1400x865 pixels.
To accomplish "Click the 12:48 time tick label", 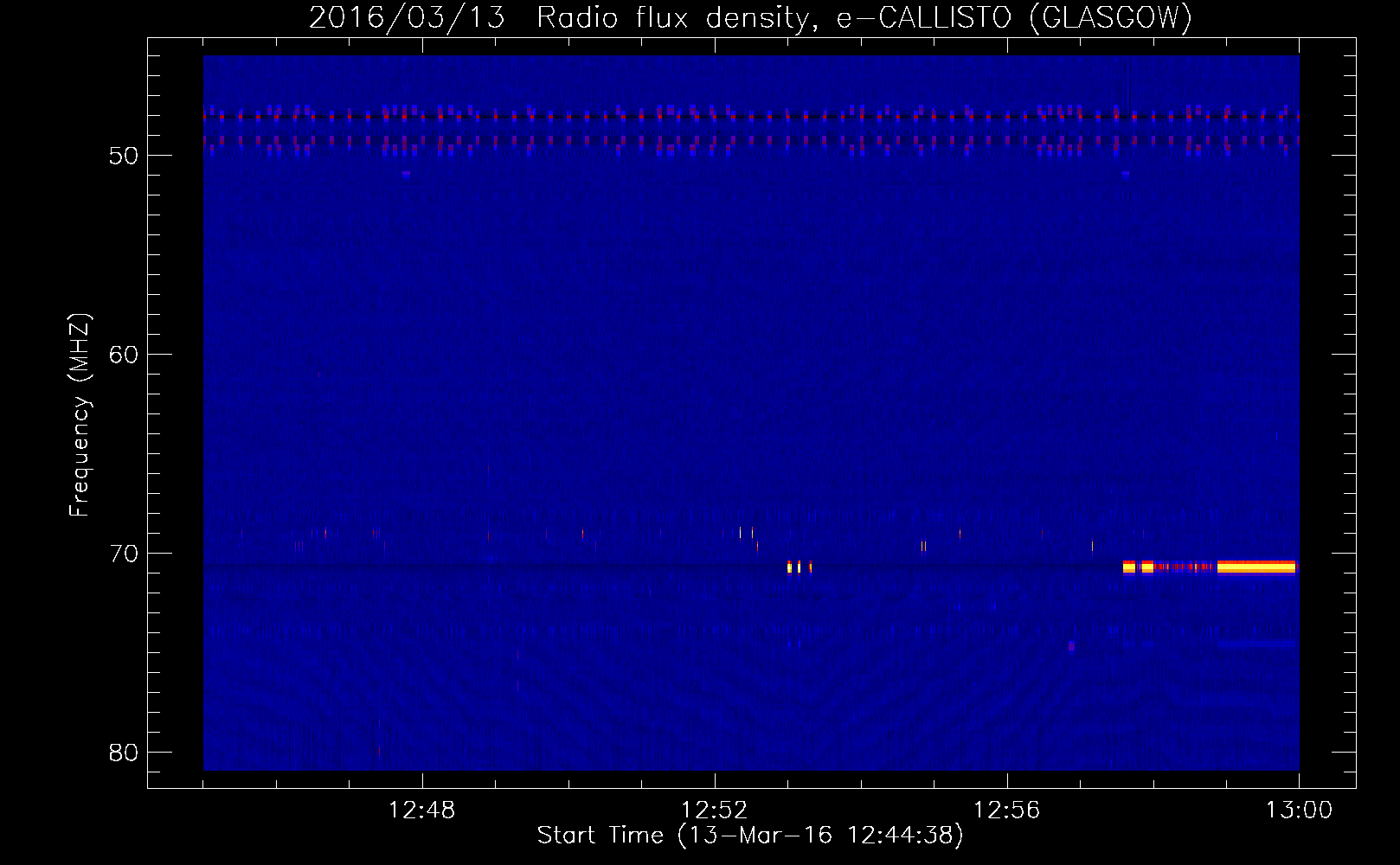I will [x=422, y=811].
